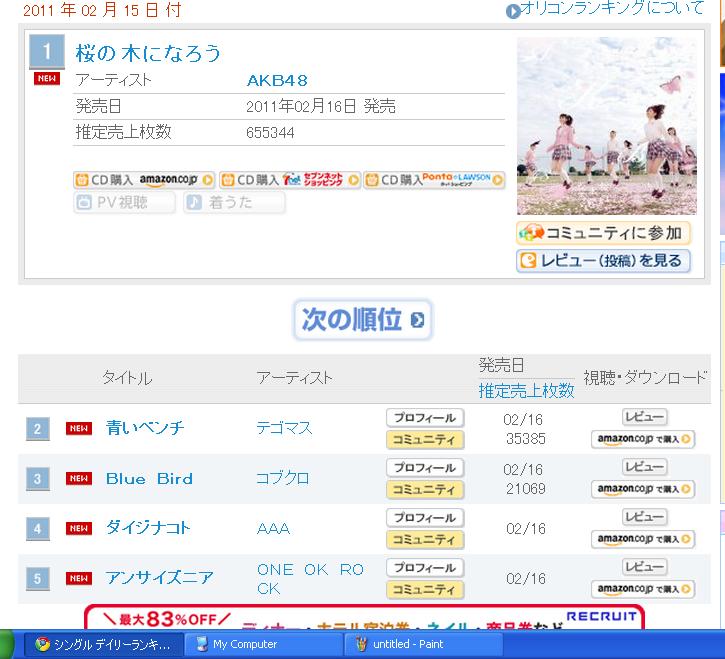Open コミュニティ for ONE OK ROCK
Viewport: 725px width, 659px height.
pos(425,590)
